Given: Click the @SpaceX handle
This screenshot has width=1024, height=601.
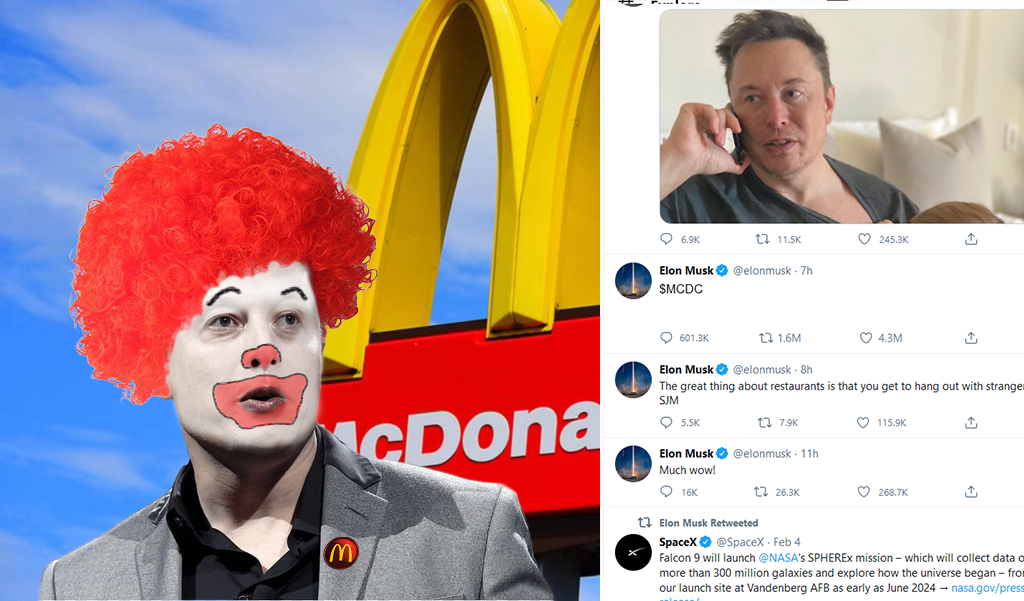Looking at the screenshot, I should pyautogui.click(x=740, y=542).
